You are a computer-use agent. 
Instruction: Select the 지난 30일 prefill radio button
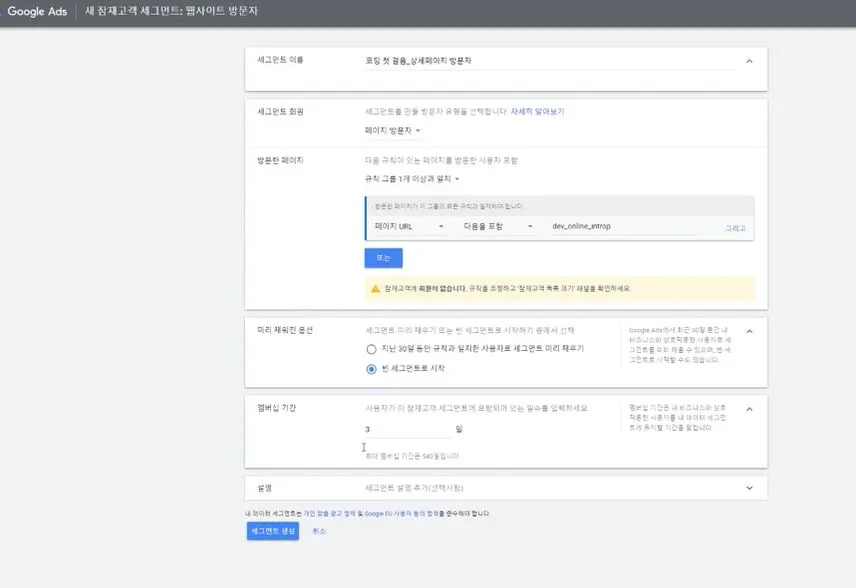tap(370, 347)
